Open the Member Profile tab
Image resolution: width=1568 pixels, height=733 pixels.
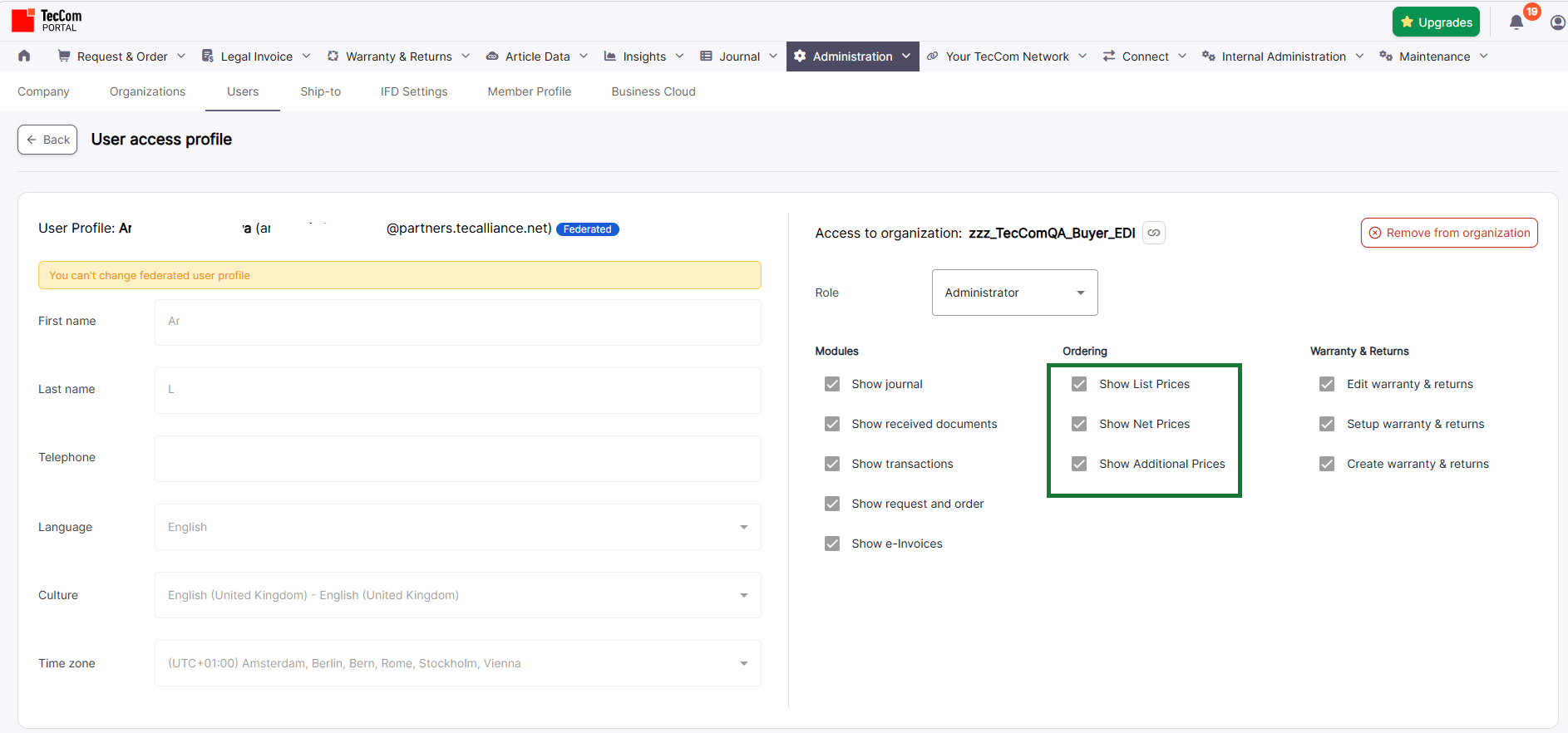pyautogui.click(x=530, y=91)
